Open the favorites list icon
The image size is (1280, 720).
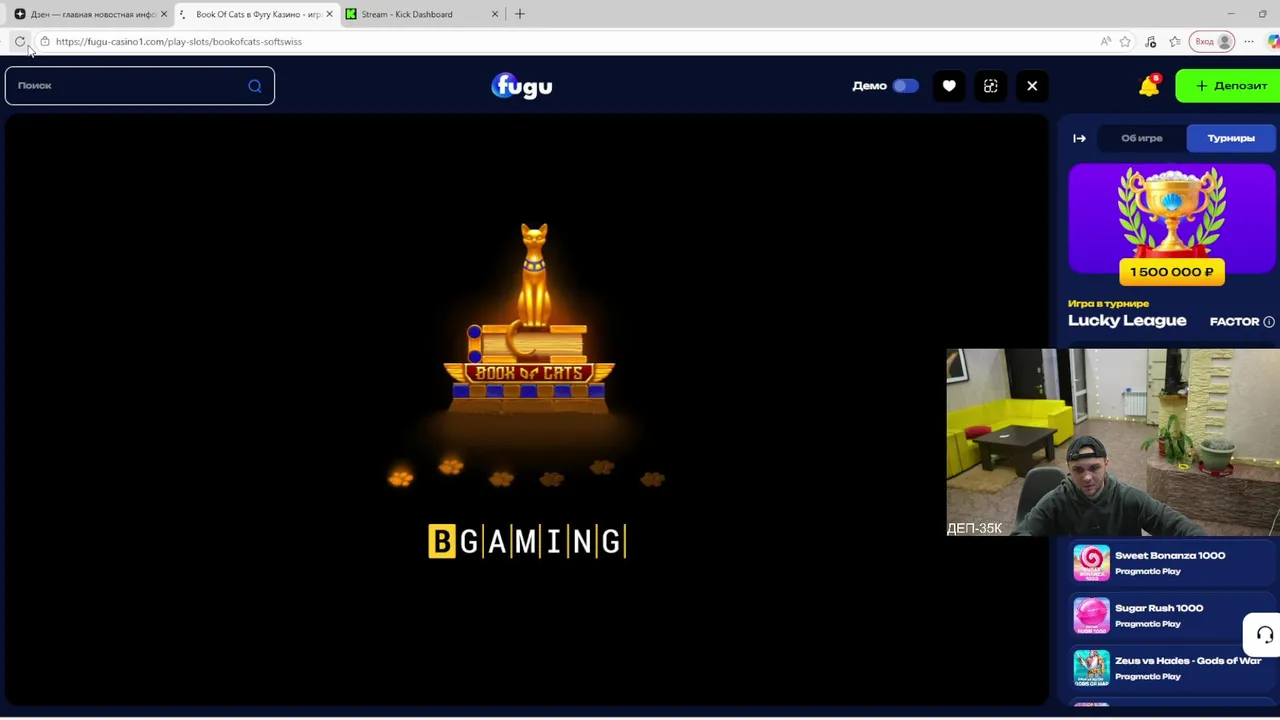tap(1175, 41)
